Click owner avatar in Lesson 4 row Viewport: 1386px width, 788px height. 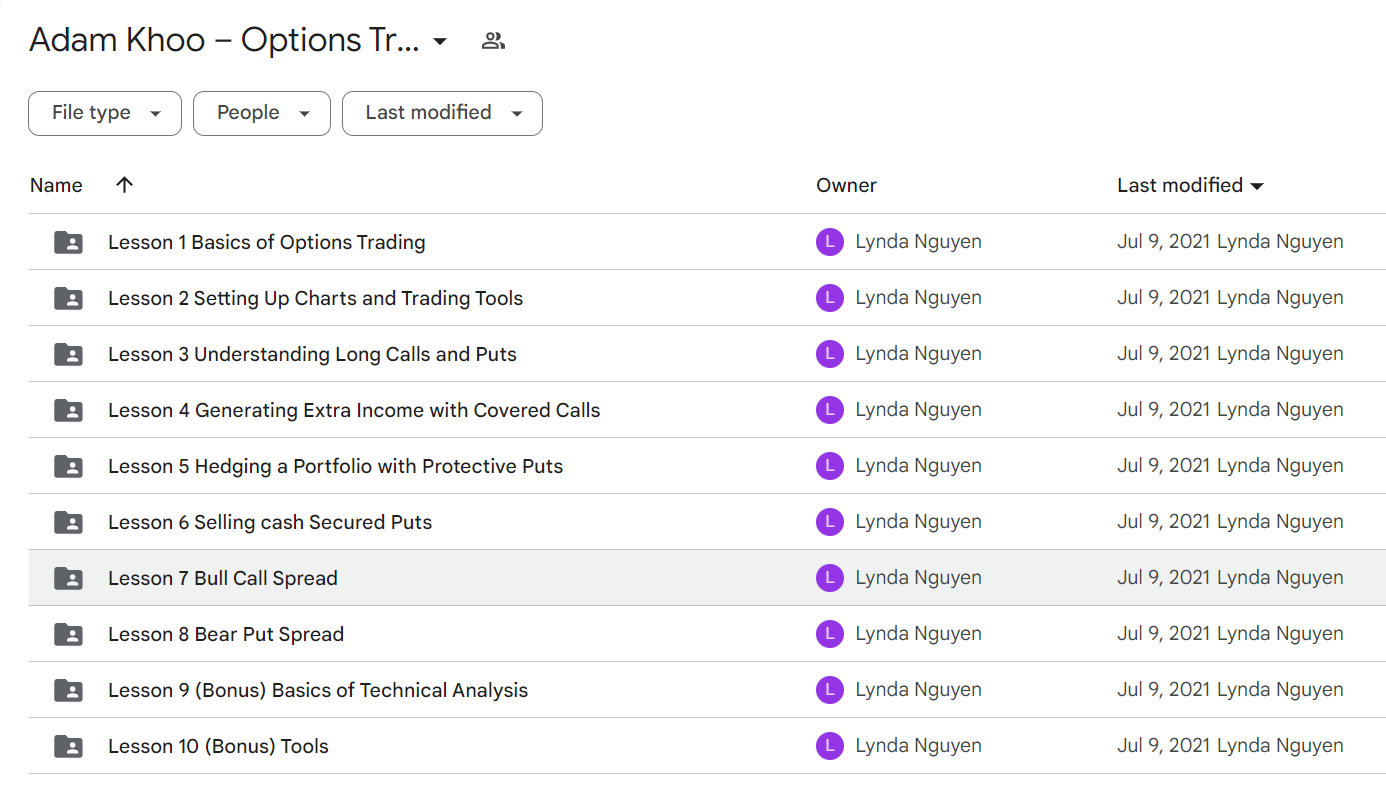[830, 410]
